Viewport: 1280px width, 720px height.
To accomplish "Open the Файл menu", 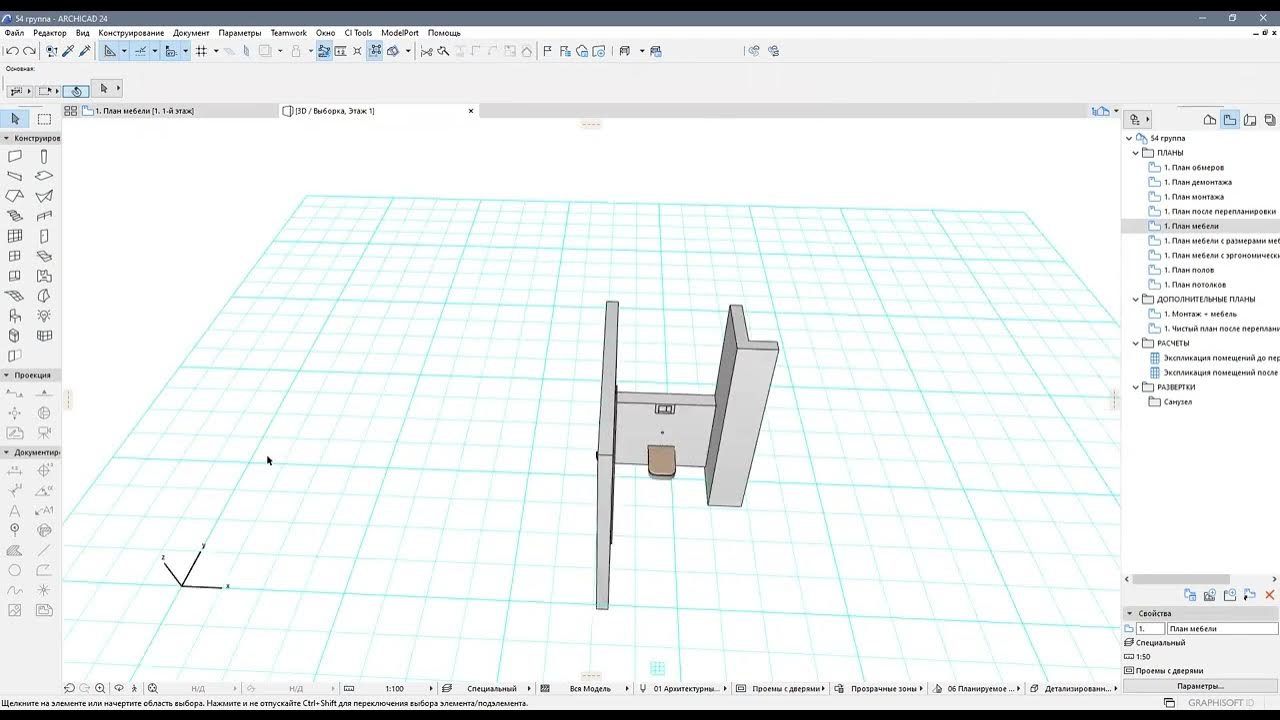I will (14, 33).
